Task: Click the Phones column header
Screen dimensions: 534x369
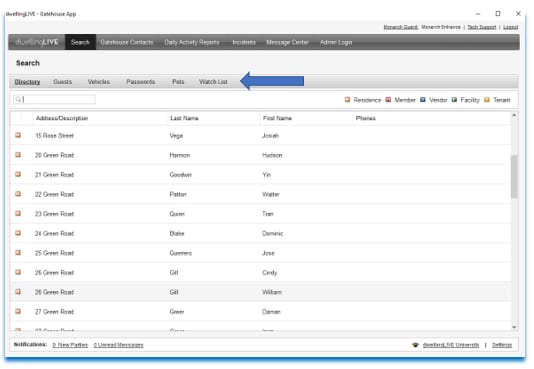Action: tap(365, 118)
